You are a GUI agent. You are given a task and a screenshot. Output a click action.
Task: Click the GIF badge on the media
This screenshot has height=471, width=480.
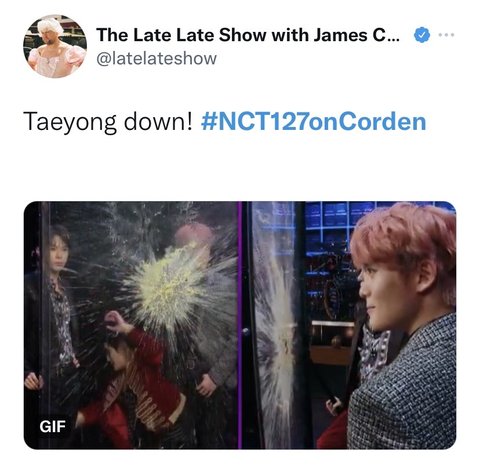[x=53, y=426]
